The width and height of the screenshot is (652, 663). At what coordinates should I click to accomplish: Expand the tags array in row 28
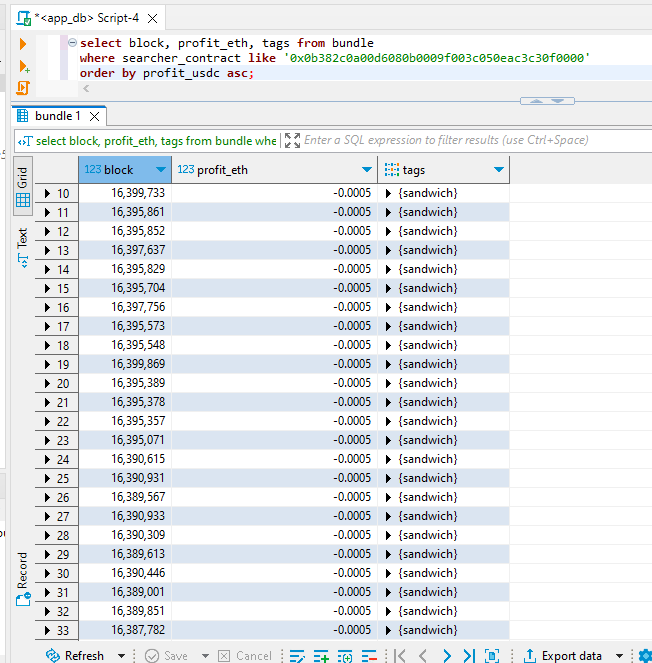(x=388, y=535)
